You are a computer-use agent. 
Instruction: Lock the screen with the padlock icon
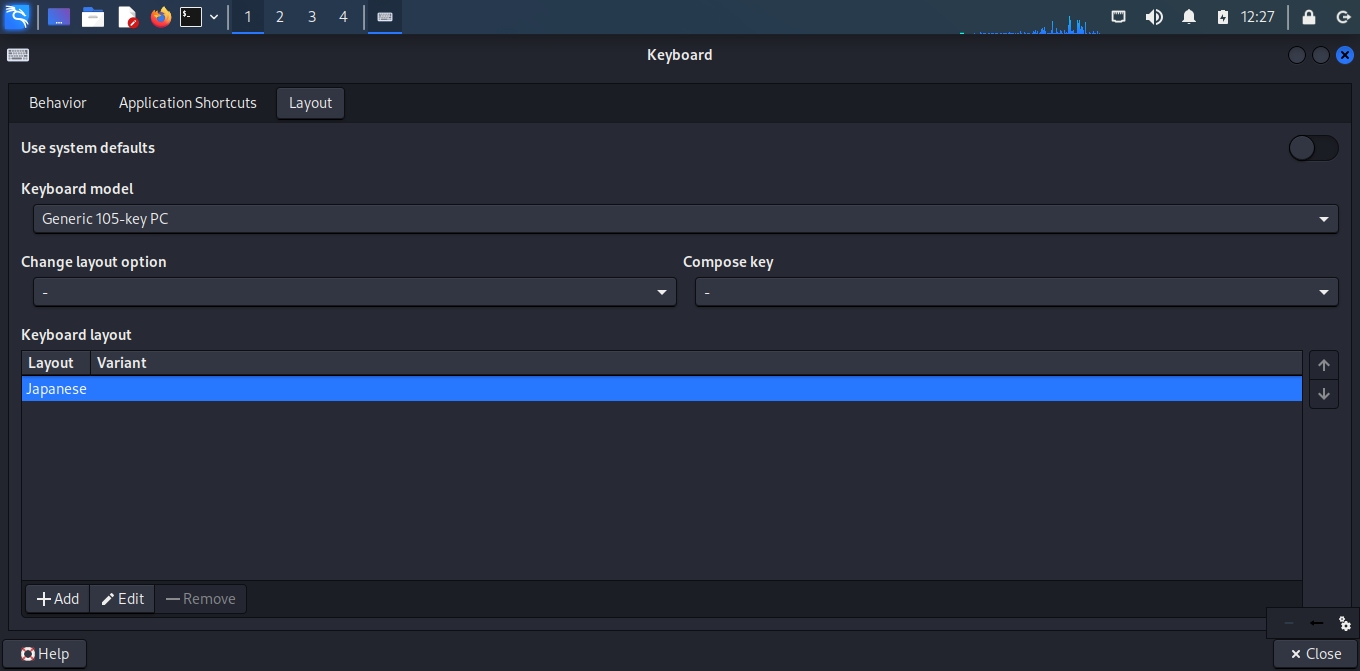[x=1309, y=17]
